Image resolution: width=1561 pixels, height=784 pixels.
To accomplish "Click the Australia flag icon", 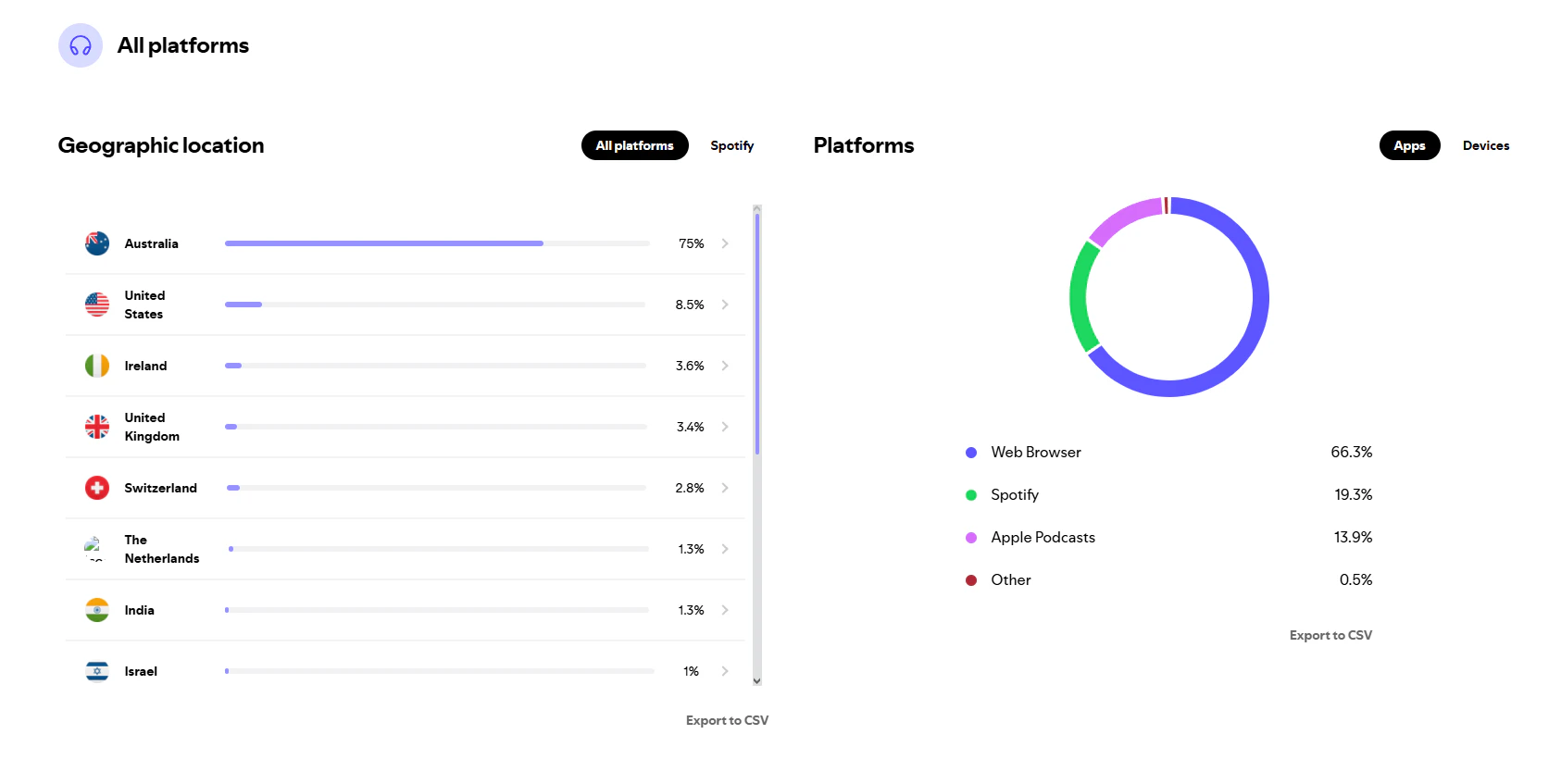I will (x=97, y=243).
